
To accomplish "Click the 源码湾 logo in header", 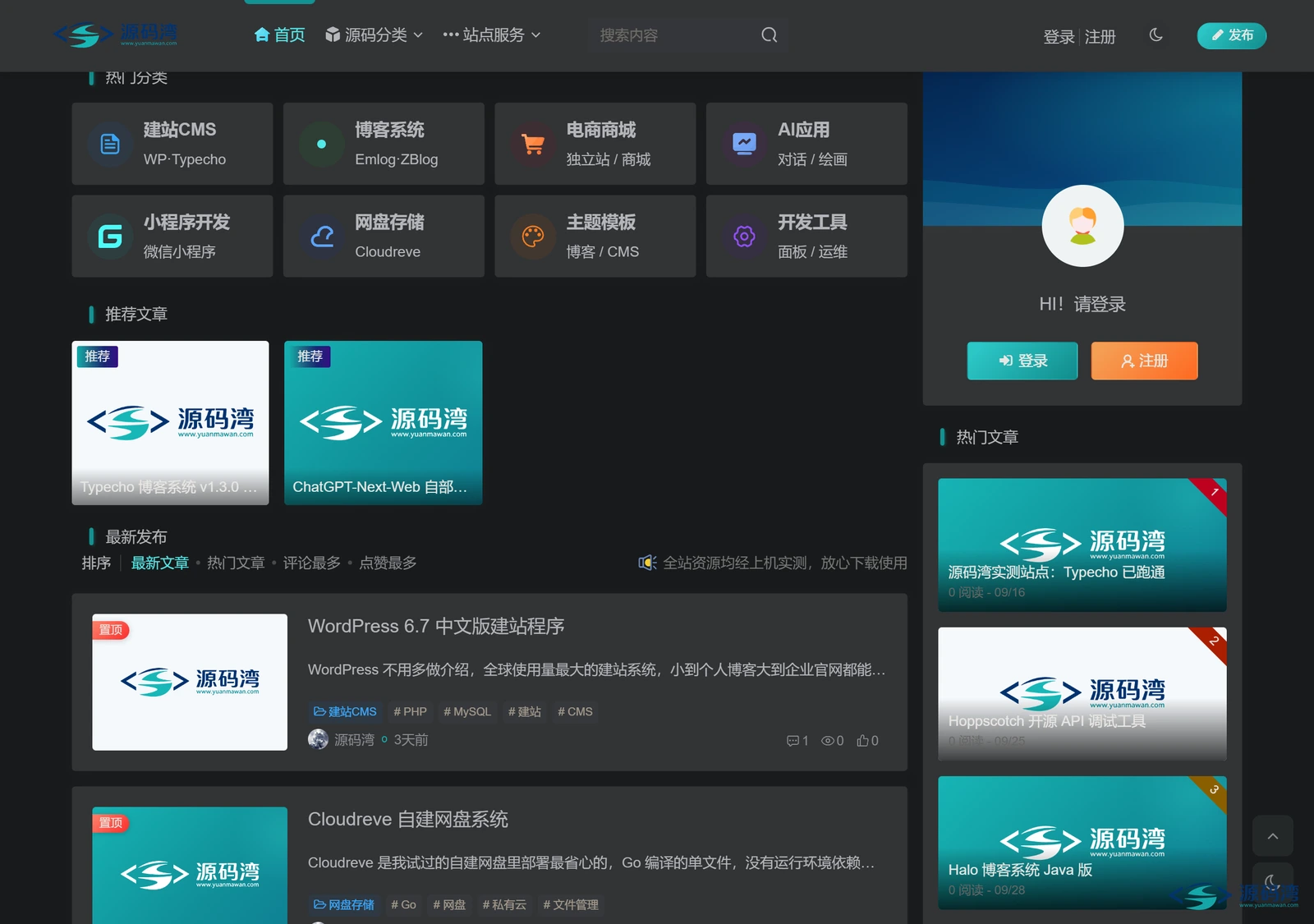I will [x=116, y=35].
